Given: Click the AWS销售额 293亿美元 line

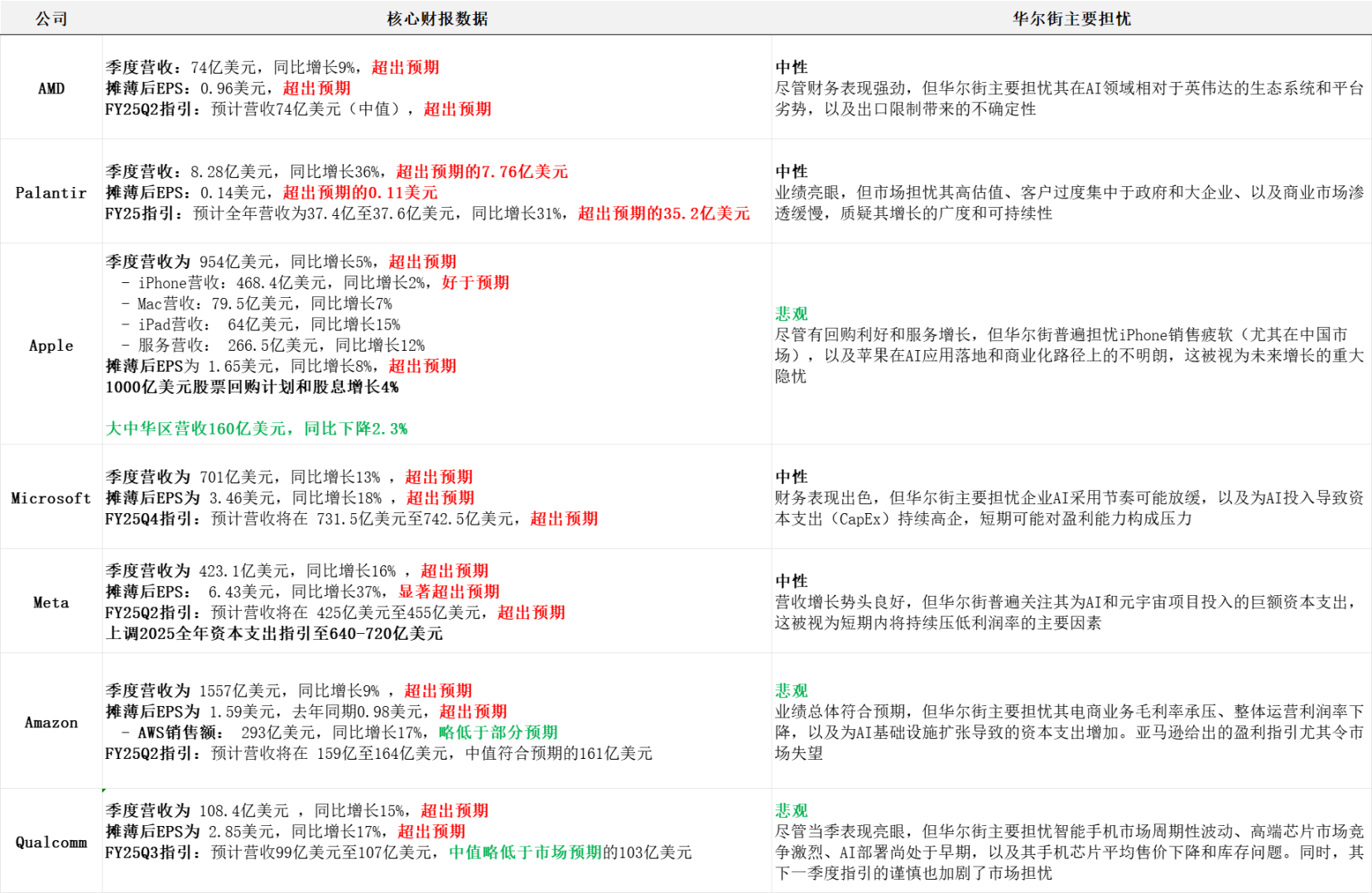Looking at the screenshot, I should 339,732.
